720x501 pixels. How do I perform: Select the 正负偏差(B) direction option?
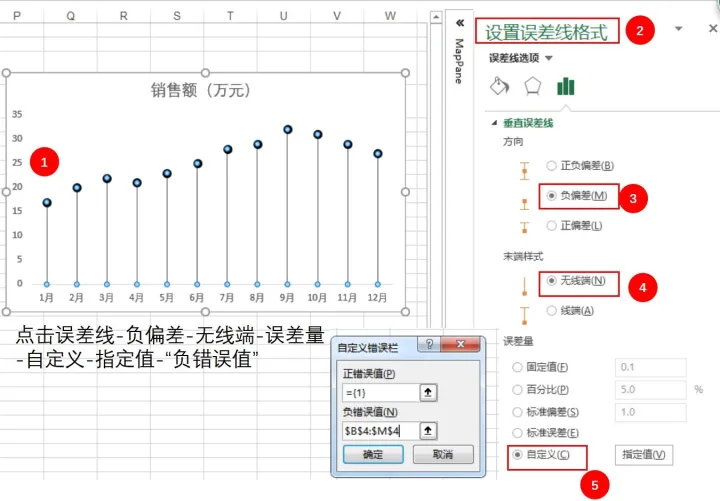(580, 165)
